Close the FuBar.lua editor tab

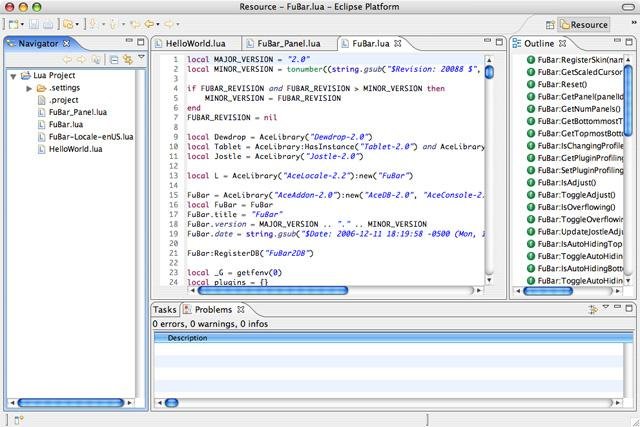(398, 43)
